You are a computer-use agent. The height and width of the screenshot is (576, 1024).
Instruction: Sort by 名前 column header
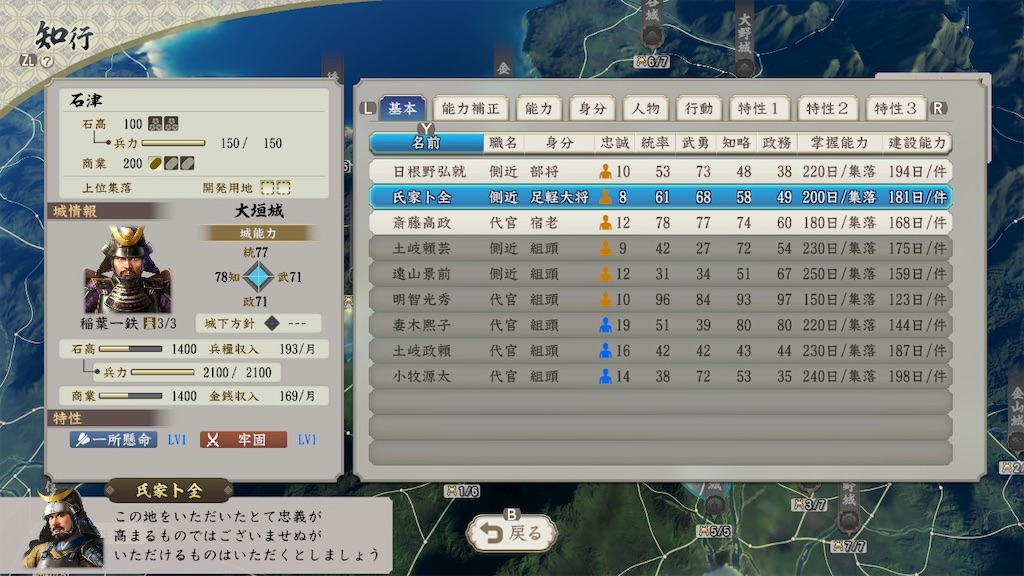[x=427, y=143]
